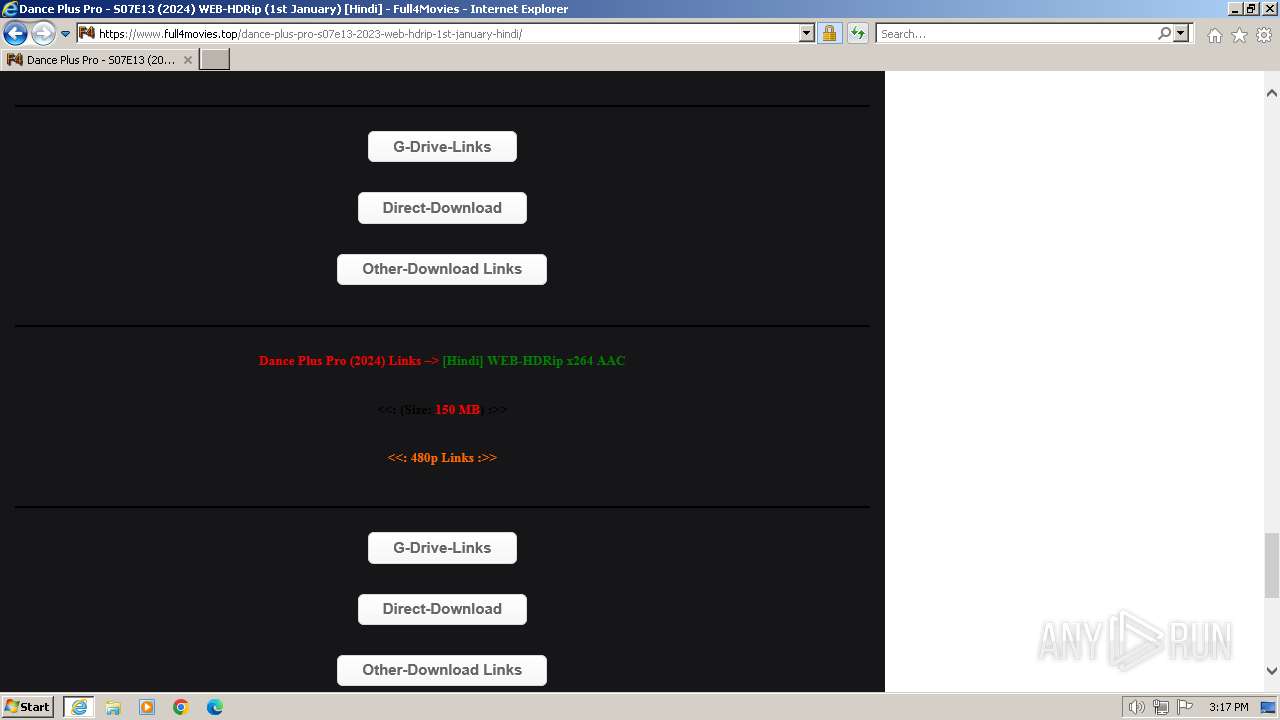Click the refresh page icon

point(858,33)
